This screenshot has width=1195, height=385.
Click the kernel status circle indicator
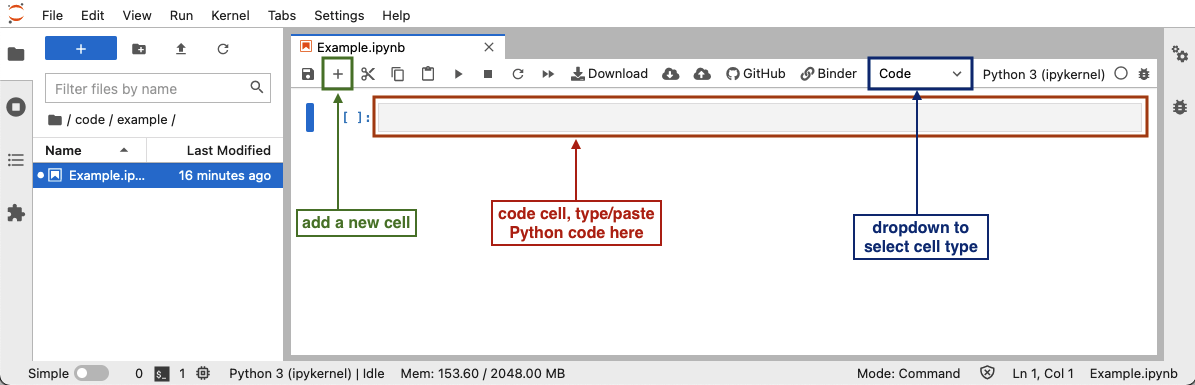1120,74
